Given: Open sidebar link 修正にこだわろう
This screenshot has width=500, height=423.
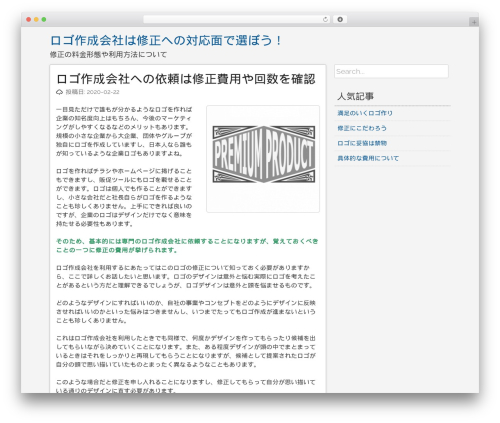Looking at the screenshot, I should pos(362,128).
